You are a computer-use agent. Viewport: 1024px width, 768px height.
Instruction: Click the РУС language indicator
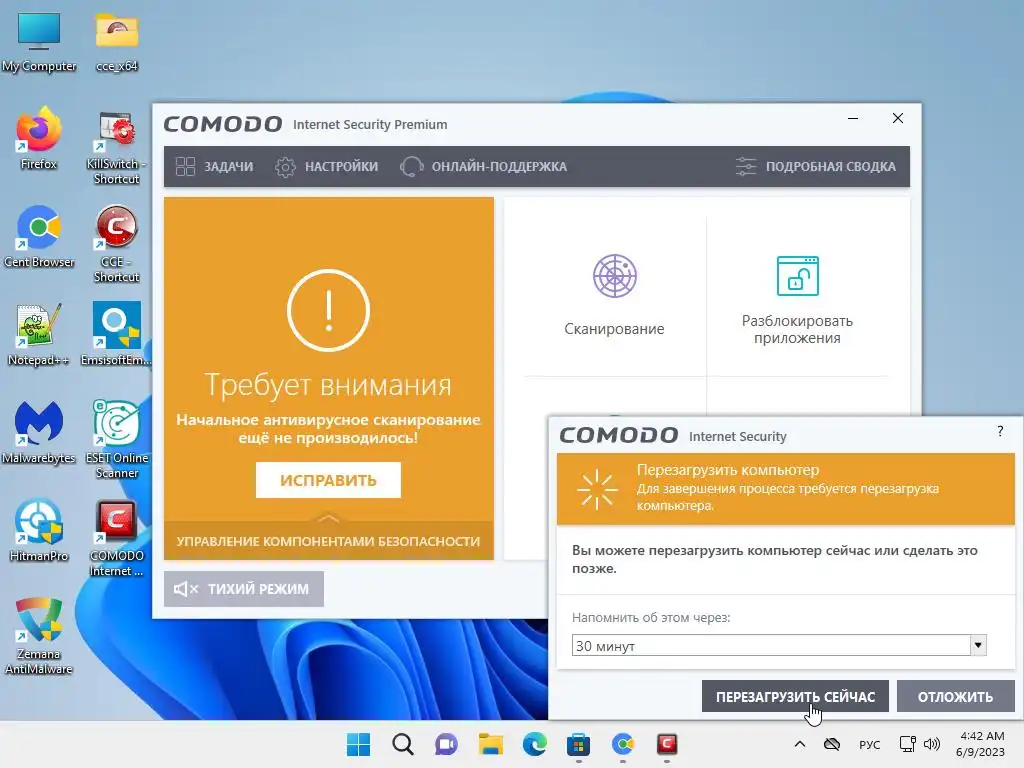coord(869,744)
